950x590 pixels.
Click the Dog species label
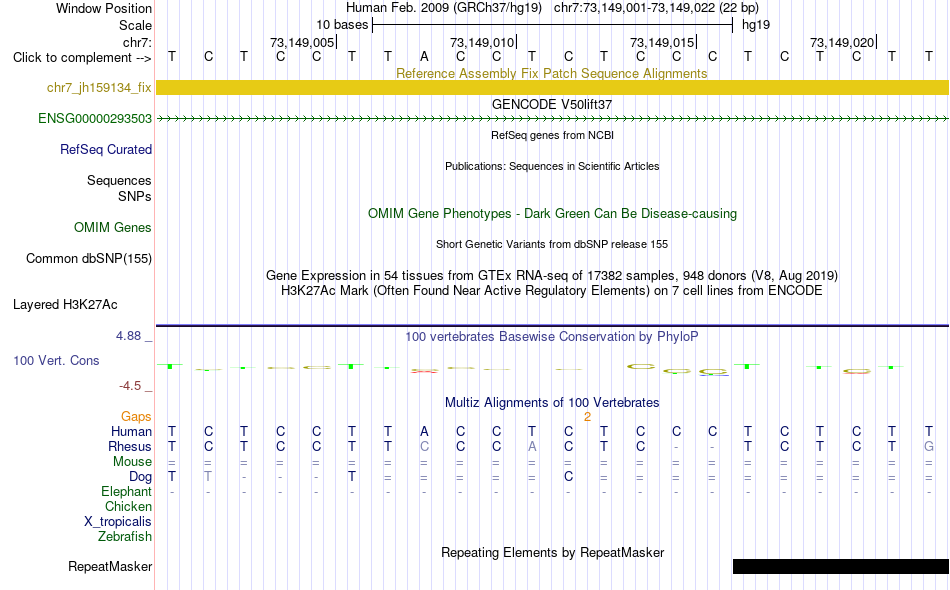pos(140,477)
